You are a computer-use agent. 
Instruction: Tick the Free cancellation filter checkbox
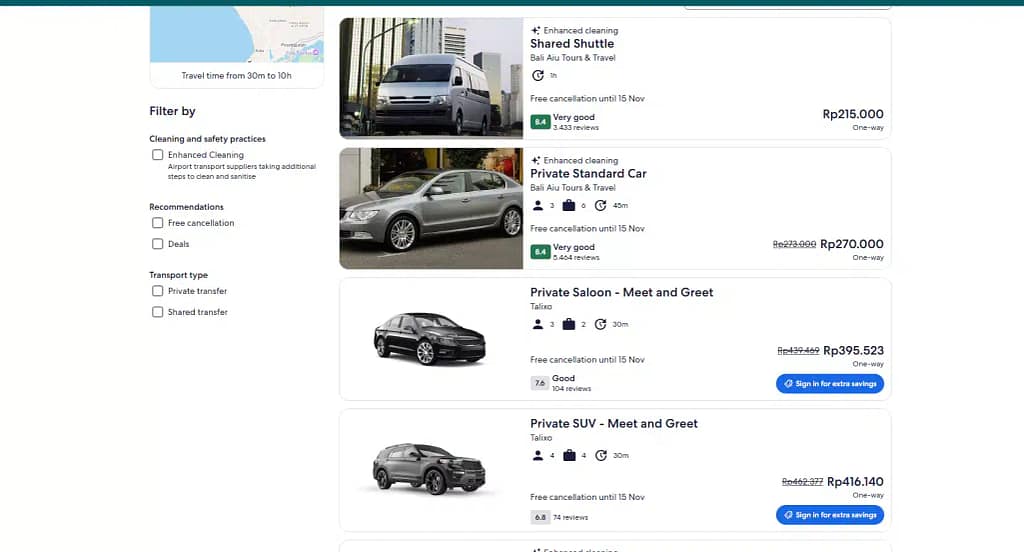(157, 223)
